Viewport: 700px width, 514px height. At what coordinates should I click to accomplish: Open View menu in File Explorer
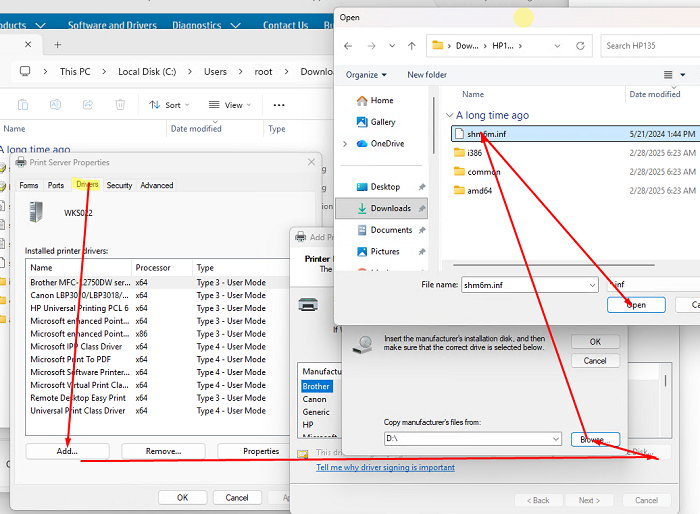(230, 105)
